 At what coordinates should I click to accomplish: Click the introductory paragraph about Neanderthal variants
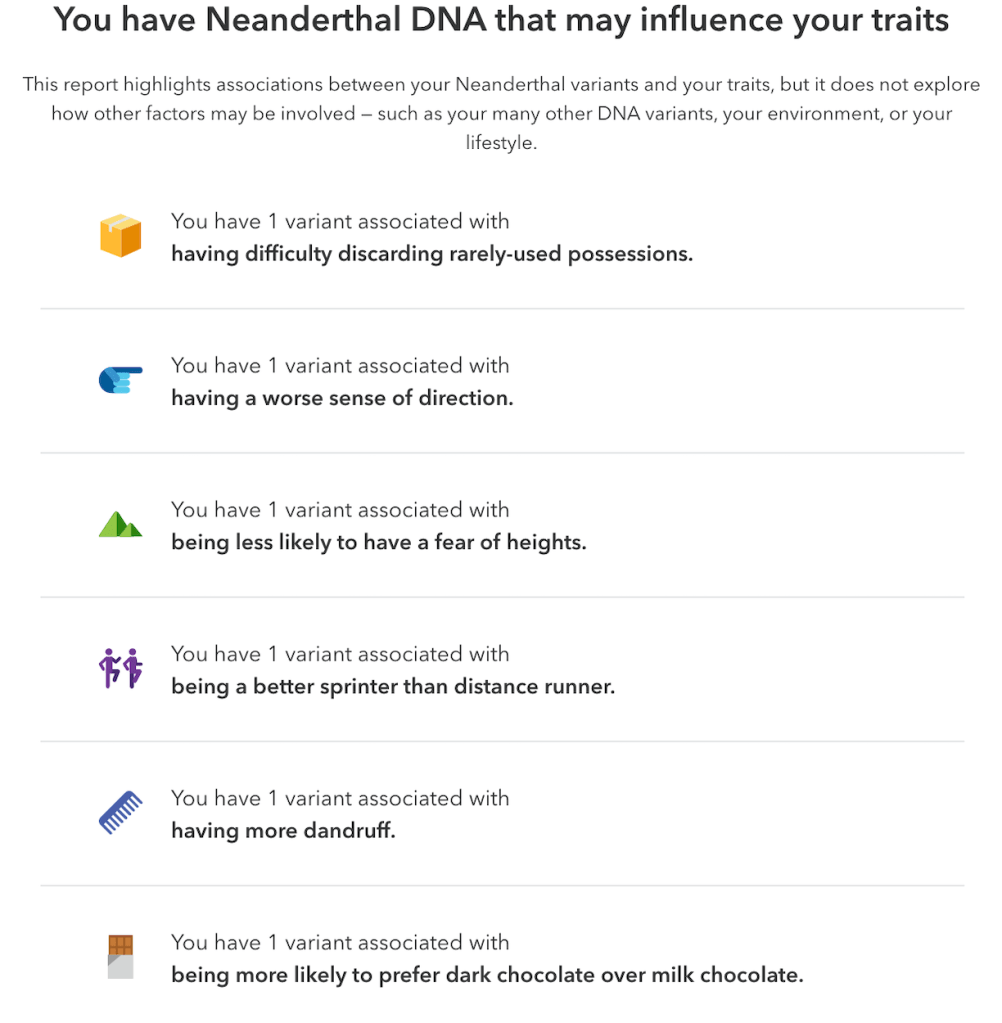[x=501, y=113]
